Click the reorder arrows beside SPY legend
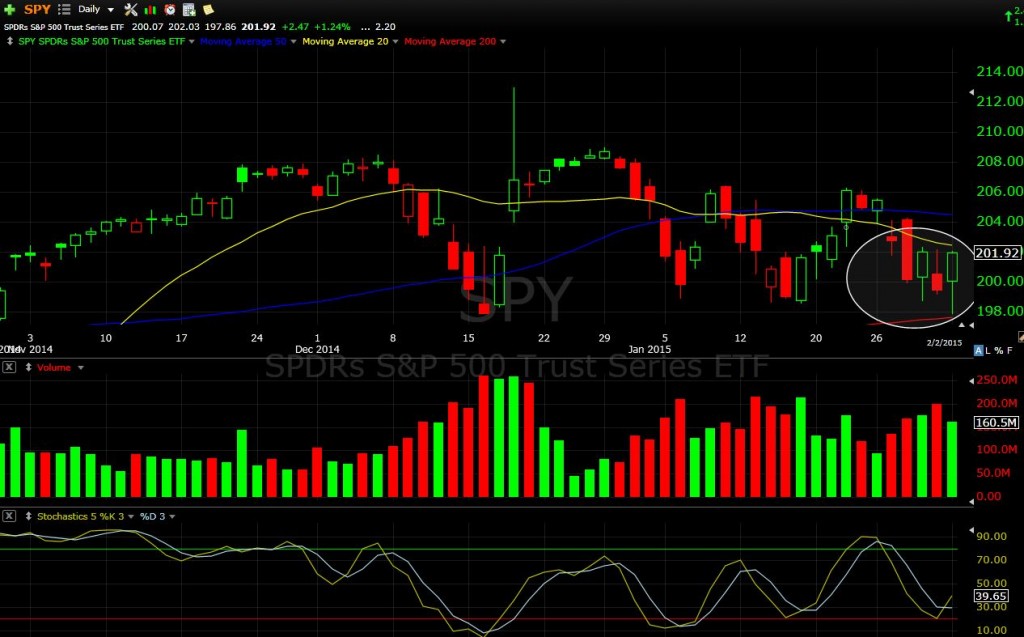The image size is (1024, 637). click(x=10, y=41)
